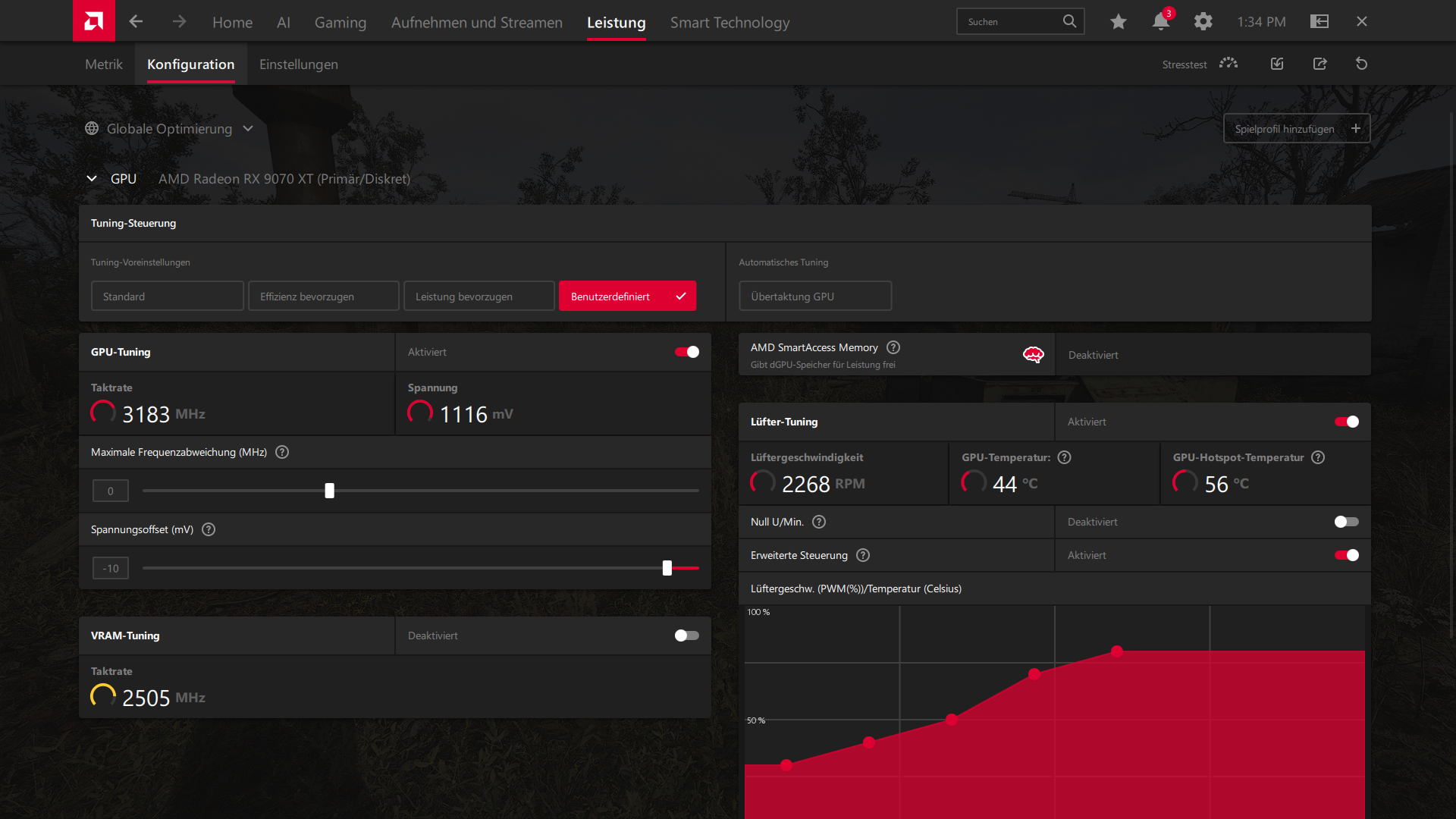Show help for AMD SmartAccess Memory

[x=893, y=347]
